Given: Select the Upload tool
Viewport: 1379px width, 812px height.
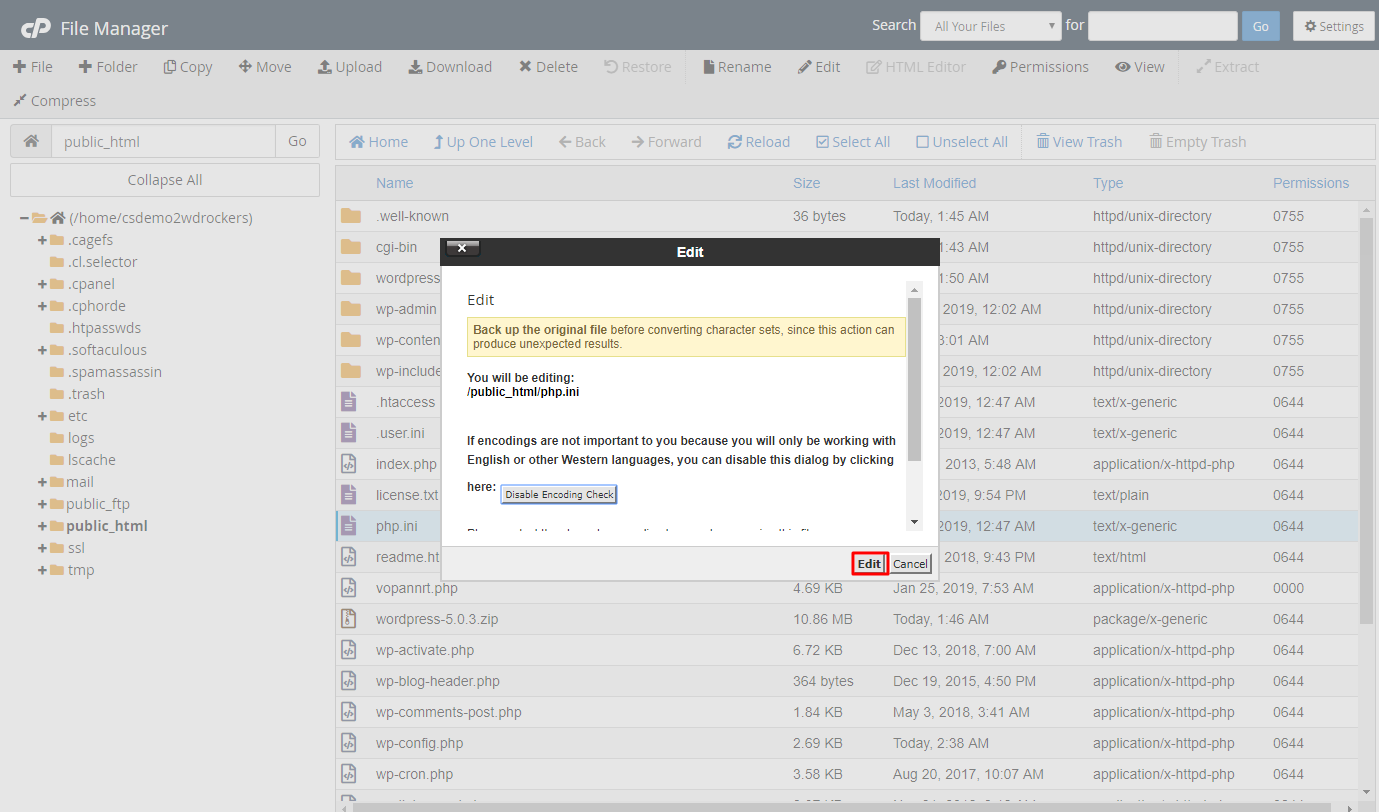Looking at the screenshot, I should pos(349,66).
